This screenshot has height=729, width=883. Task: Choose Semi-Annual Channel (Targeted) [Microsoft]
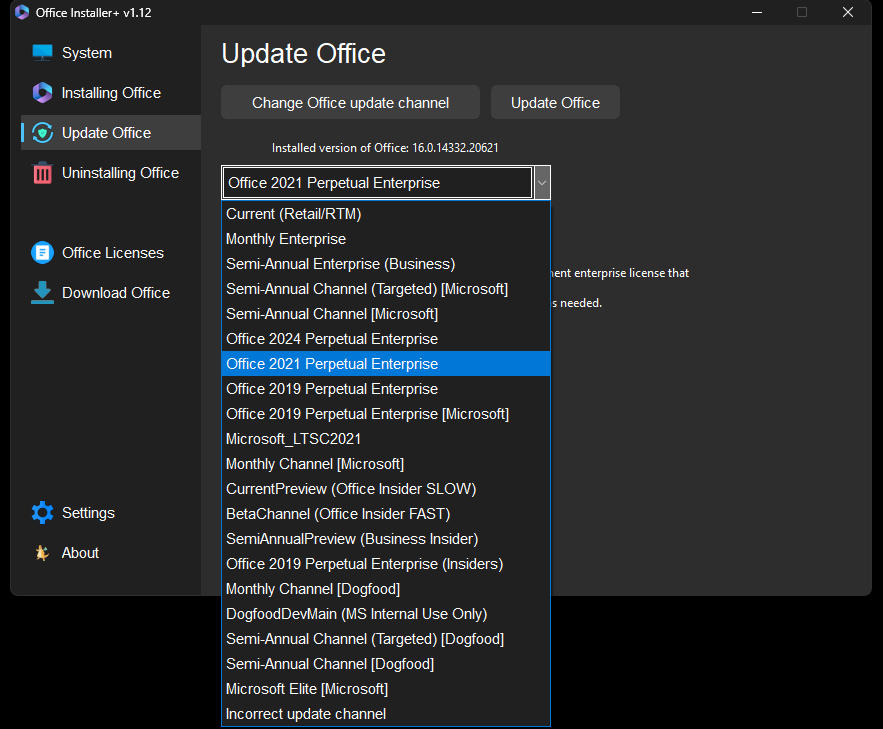[386, 289]
